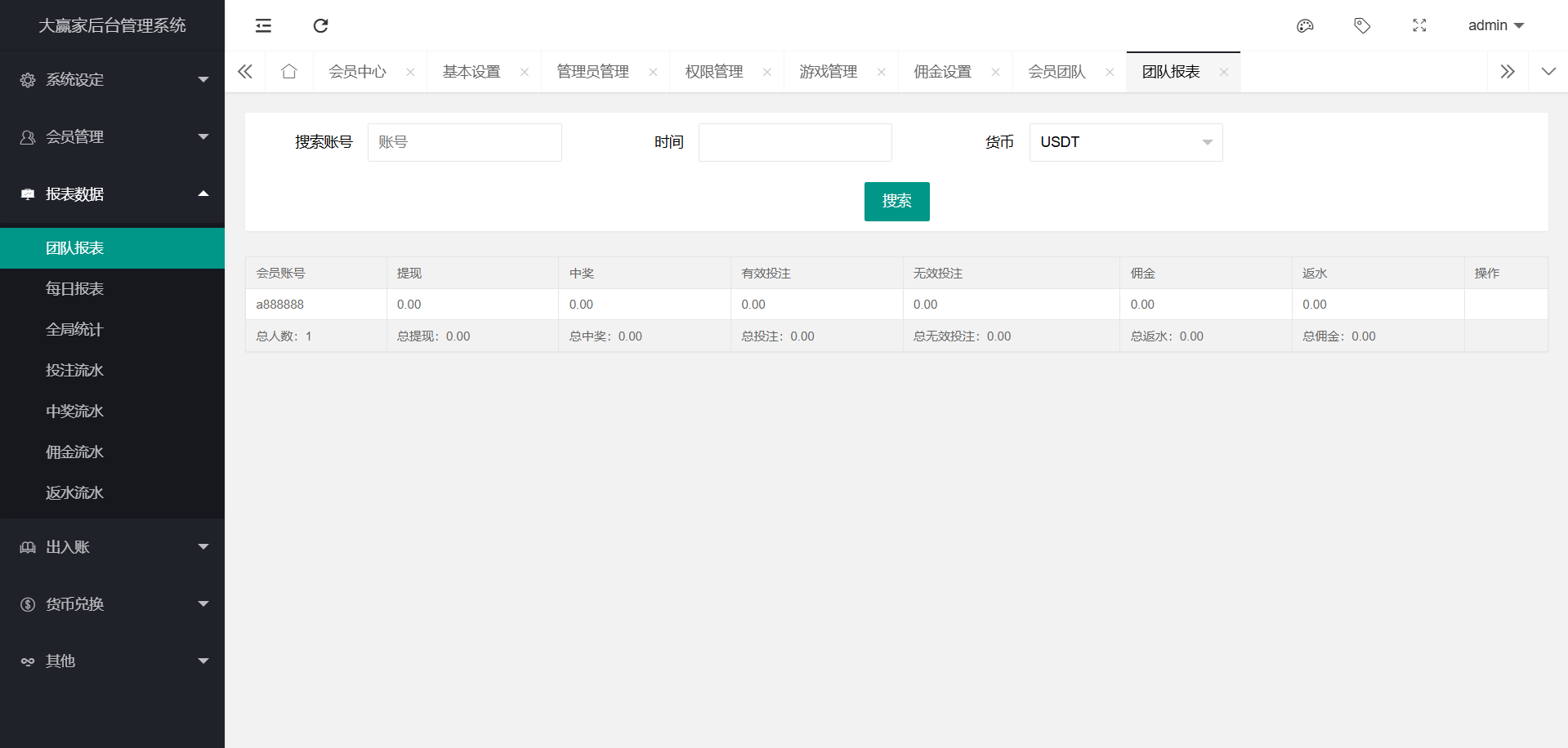This screenshot has width=1568, height=748.
Task: Toggle fullscreen mode icon
Action: coord(1419,26)
